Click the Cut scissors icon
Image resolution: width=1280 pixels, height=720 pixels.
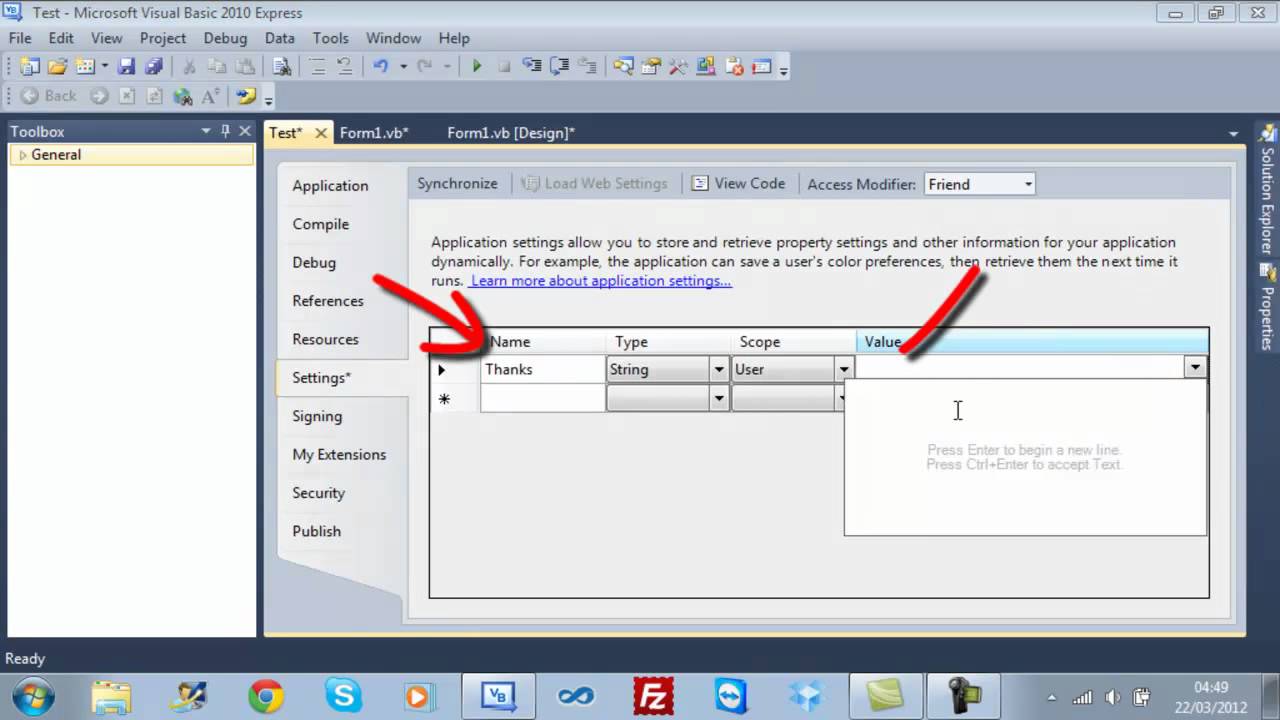[189, 67]
